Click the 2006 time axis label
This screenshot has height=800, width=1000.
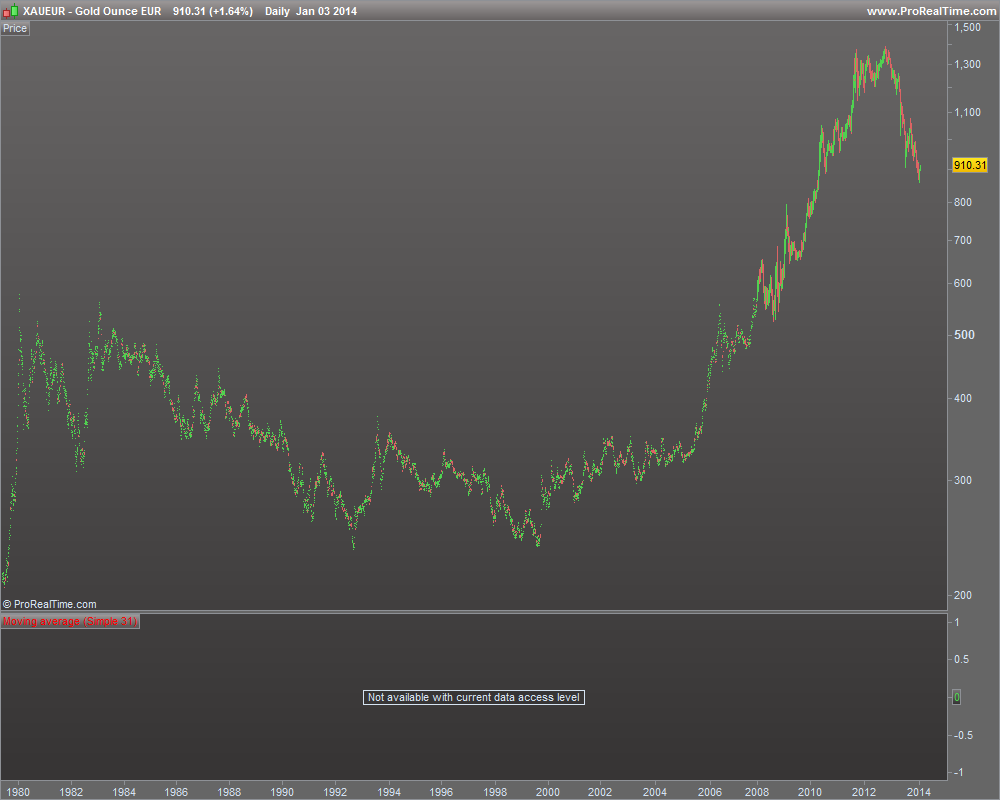(x=709, y=792)
